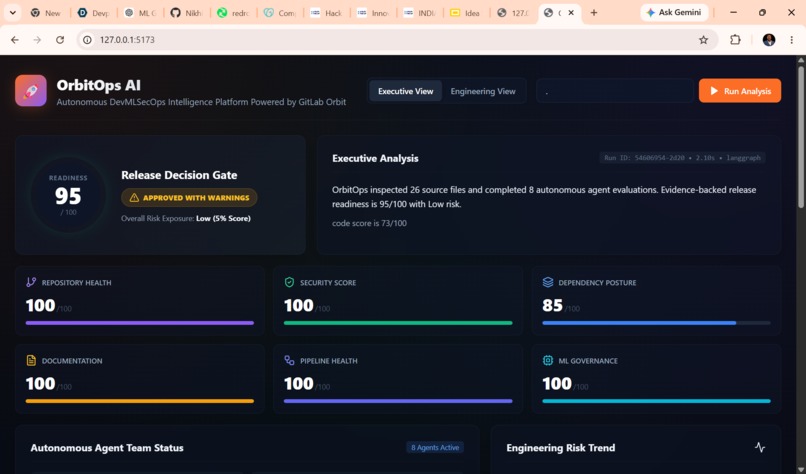Switch to the 'Devp' browser tab
This screenshot has width=806, height=474.
tap(93, 13)
